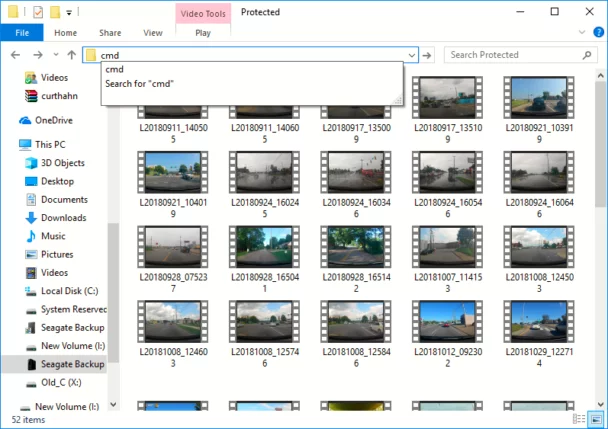Select video L20180917_135109
Image resolution: width=608 pixels, height=429 pixels.
point(447,111)
